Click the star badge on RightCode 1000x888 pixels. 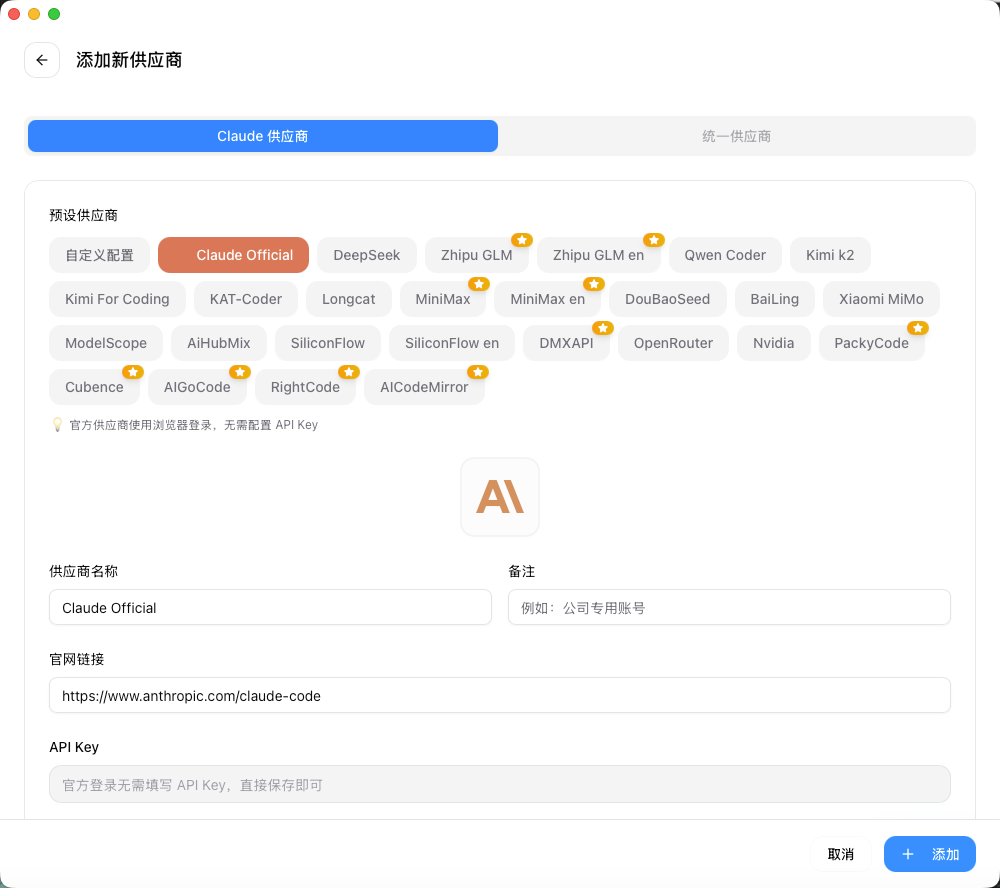[x=349, y=372]
